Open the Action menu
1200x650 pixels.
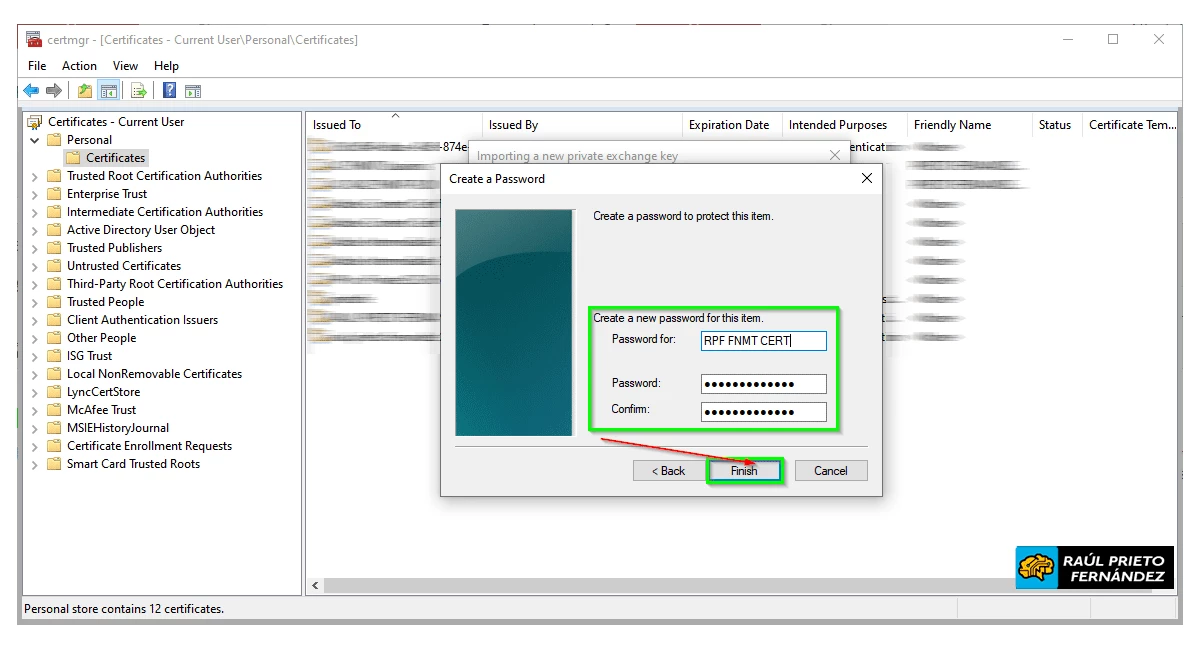79,66
